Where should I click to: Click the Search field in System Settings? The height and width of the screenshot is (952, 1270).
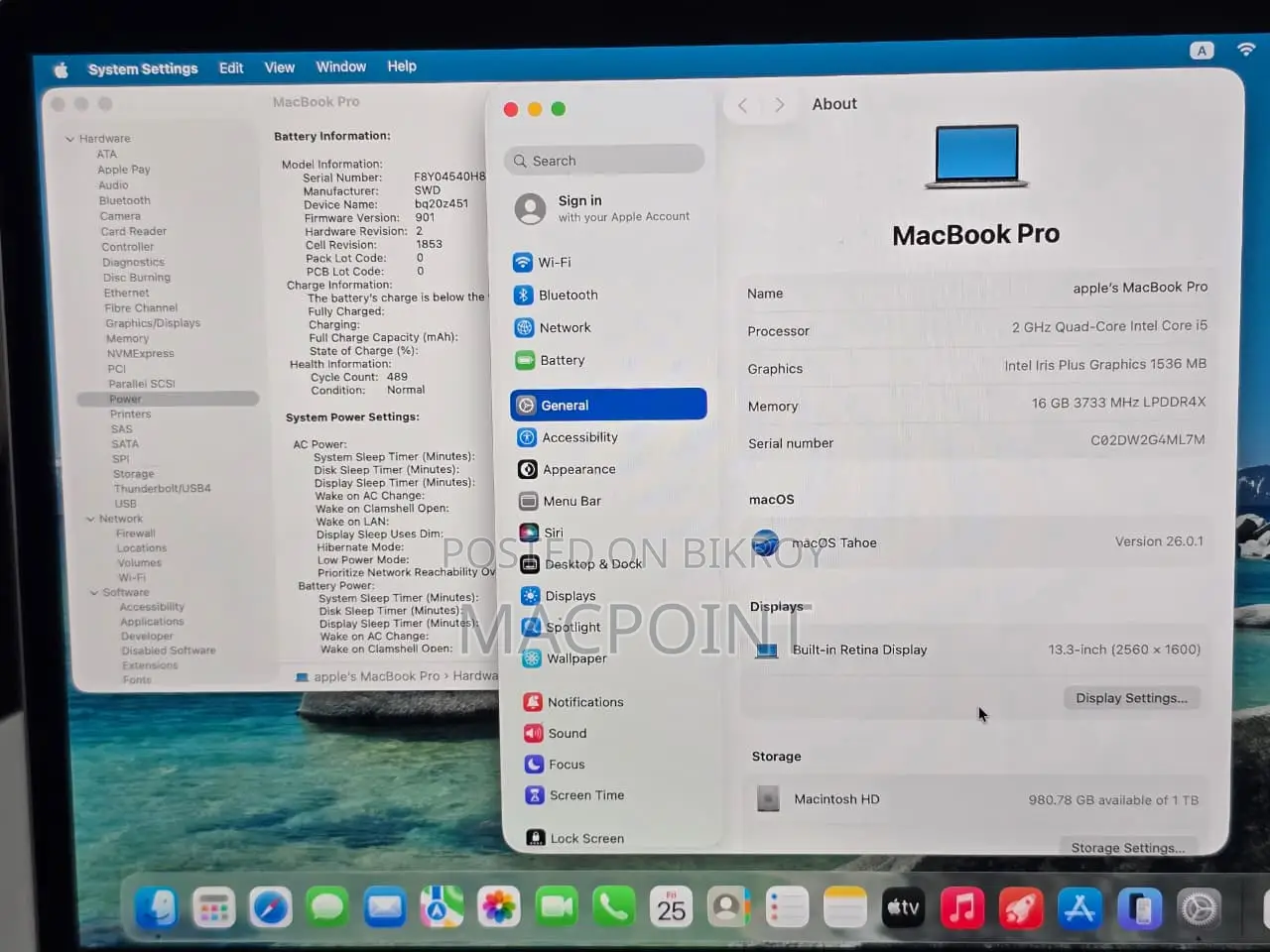click(x=604, y=161)
